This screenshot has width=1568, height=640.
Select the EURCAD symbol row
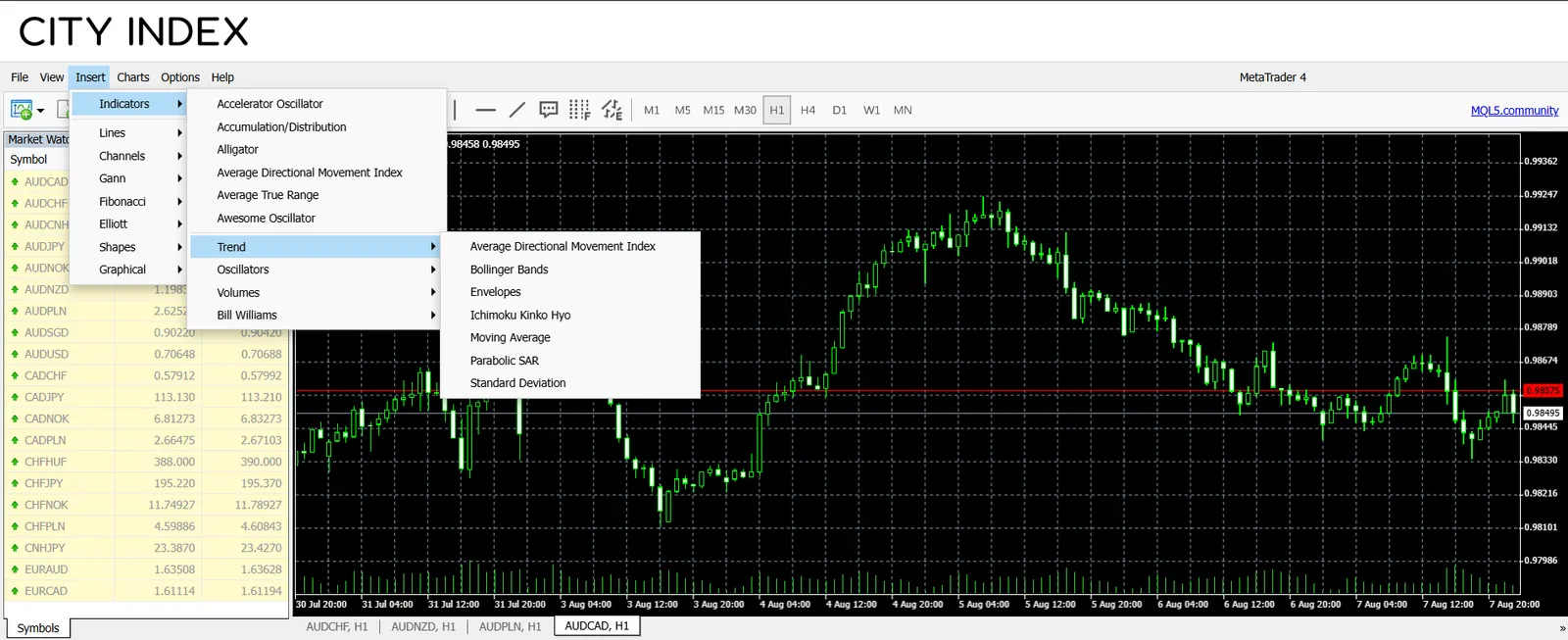pos(146,591)
